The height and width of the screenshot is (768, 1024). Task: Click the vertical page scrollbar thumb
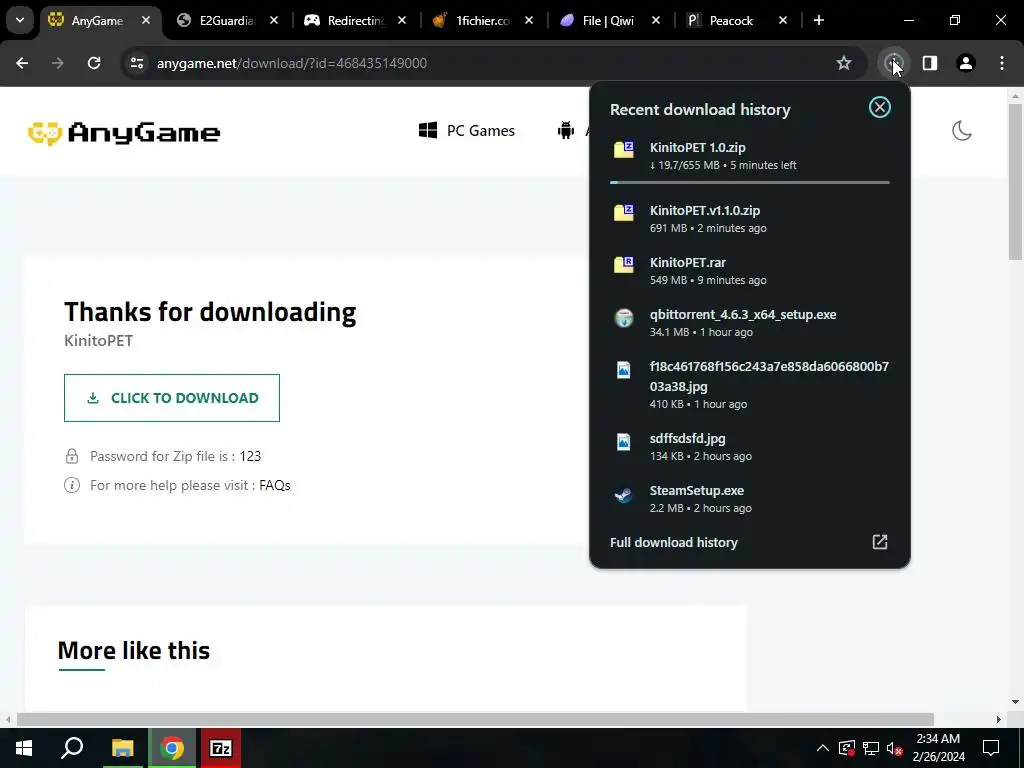[x=1015, y=182]
